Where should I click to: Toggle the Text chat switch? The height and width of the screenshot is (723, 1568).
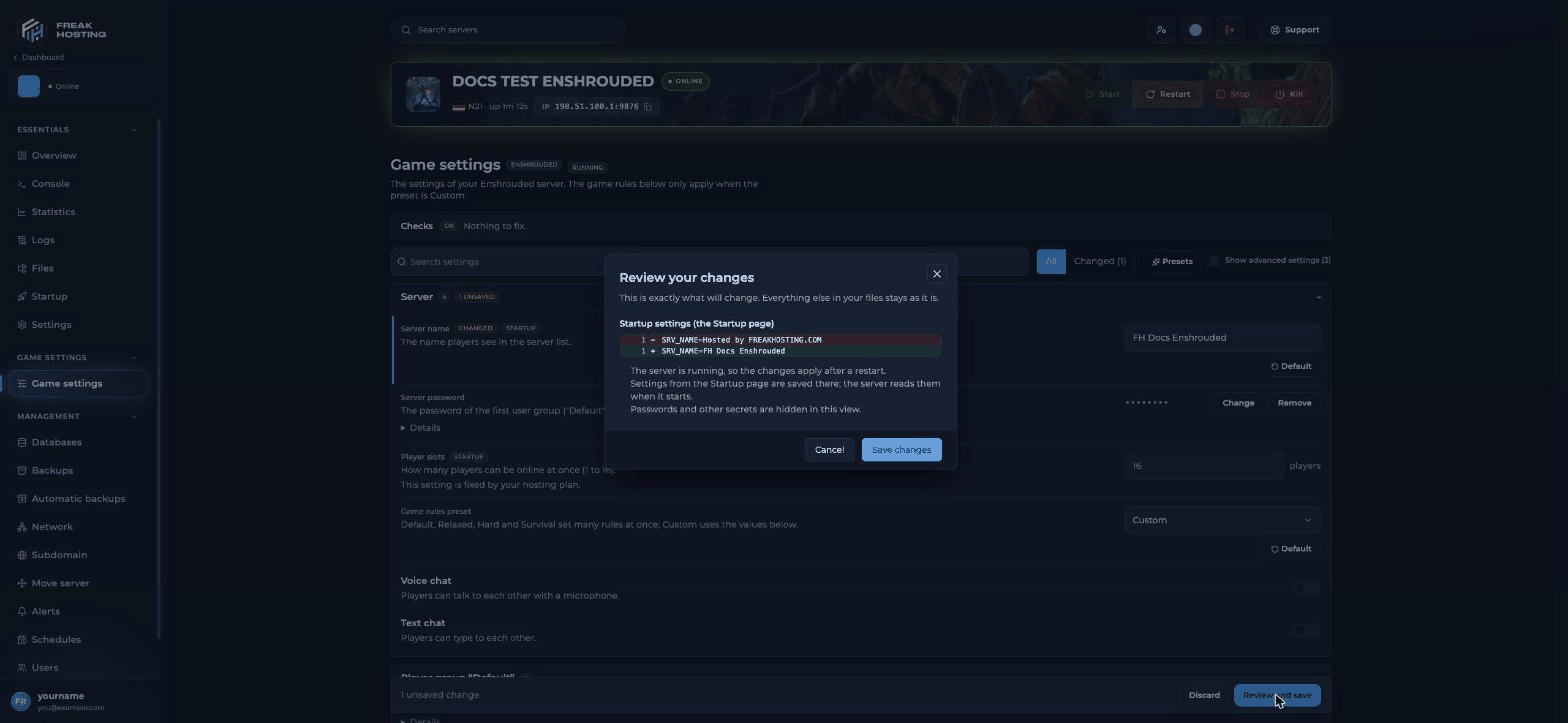pos(1306,630)
